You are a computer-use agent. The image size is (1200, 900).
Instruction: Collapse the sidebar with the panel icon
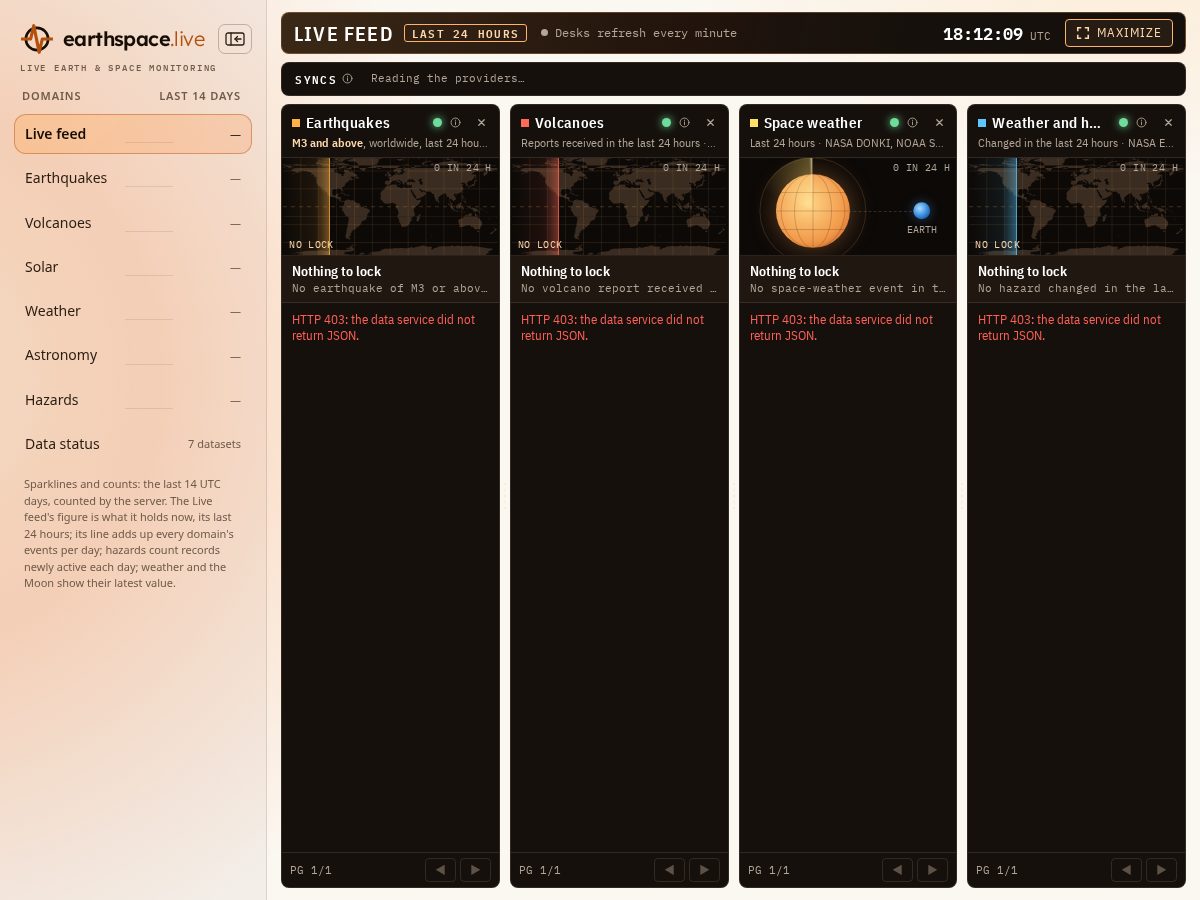[x=235, y=39]
